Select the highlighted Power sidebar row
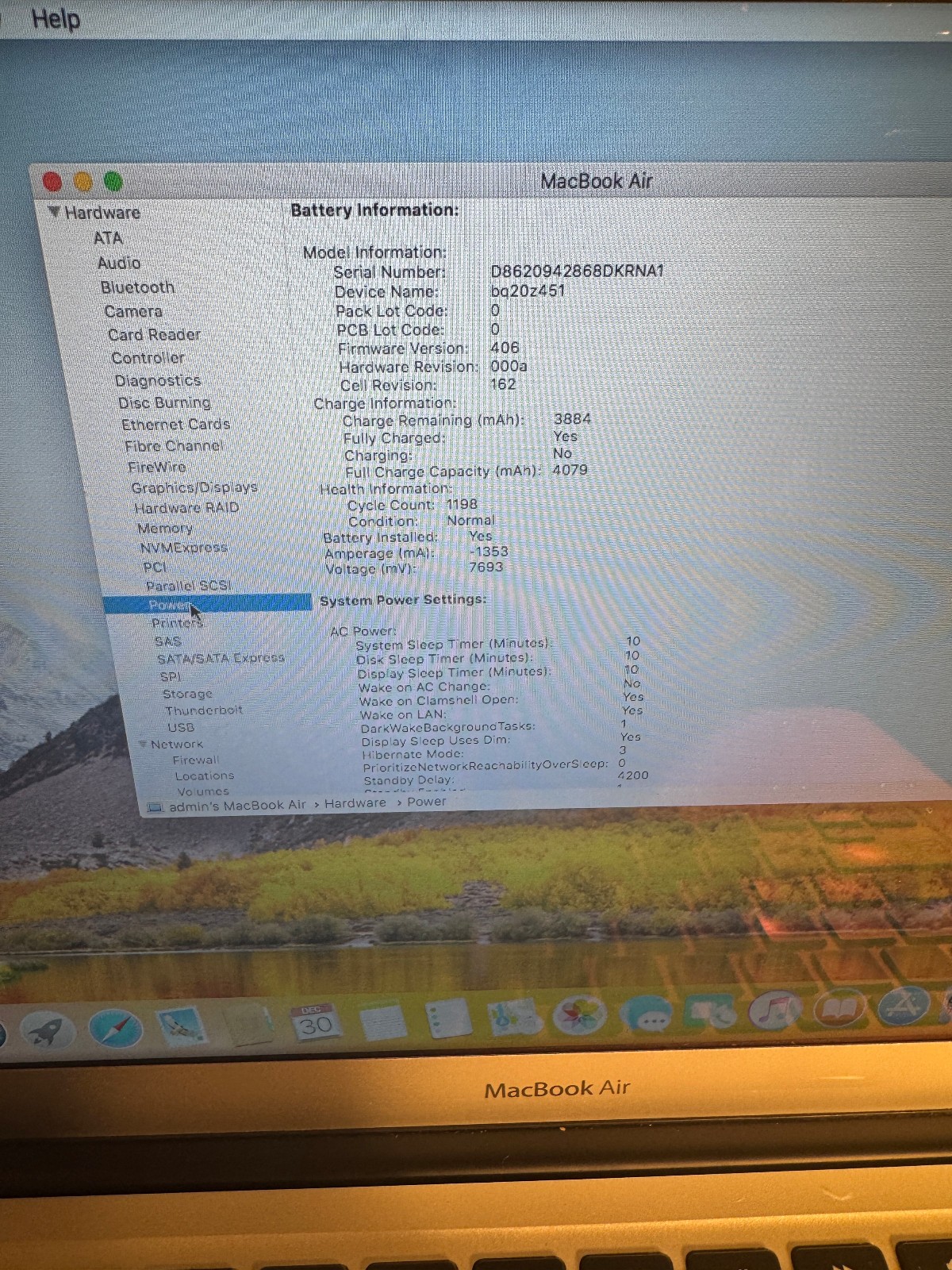The image size is (952, 1270). tap(207, 604)
